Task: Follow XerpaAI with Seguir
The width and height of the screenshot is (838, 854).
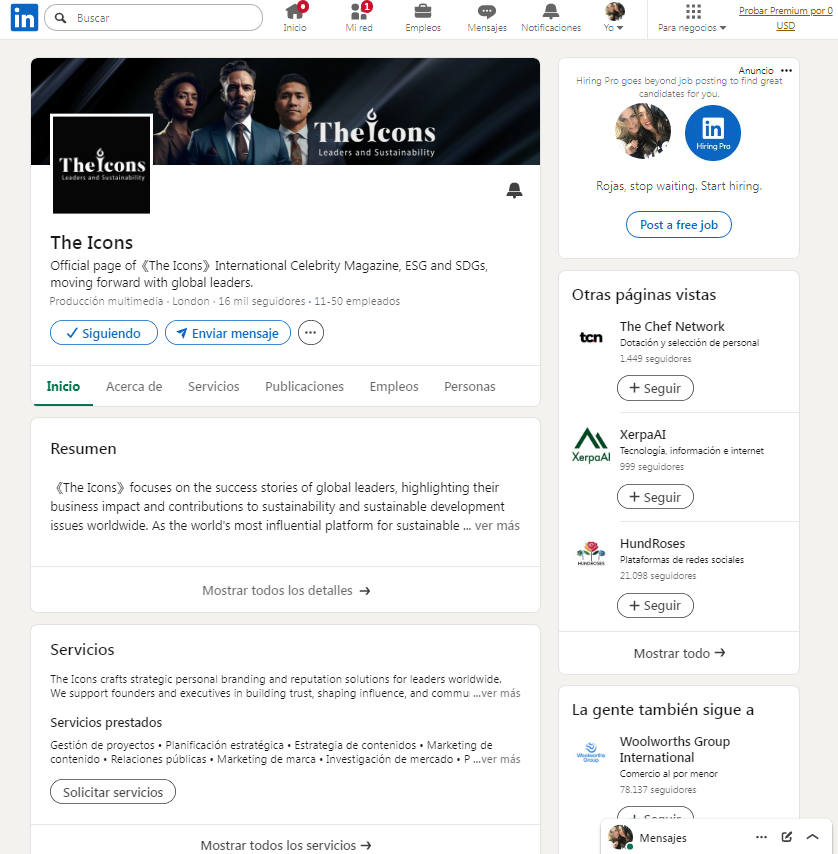Action: (x=655, y=497)
